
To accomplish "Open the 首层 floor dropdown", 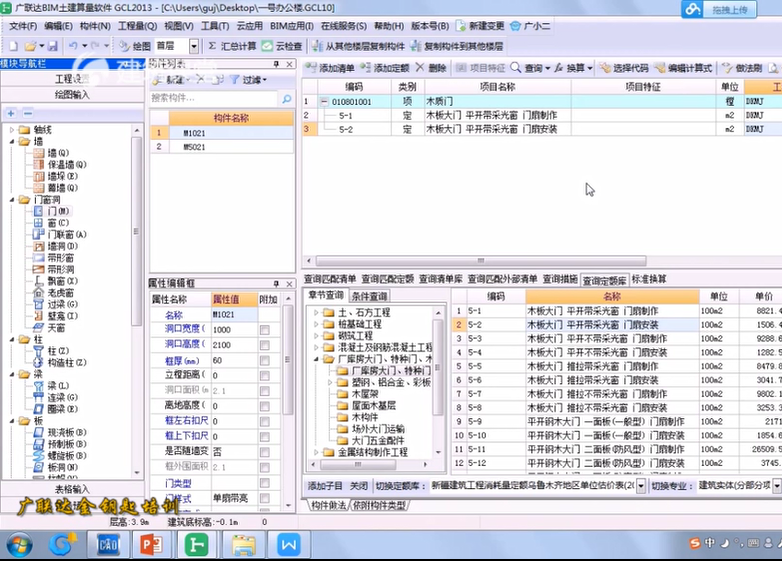I will [194, 46].
